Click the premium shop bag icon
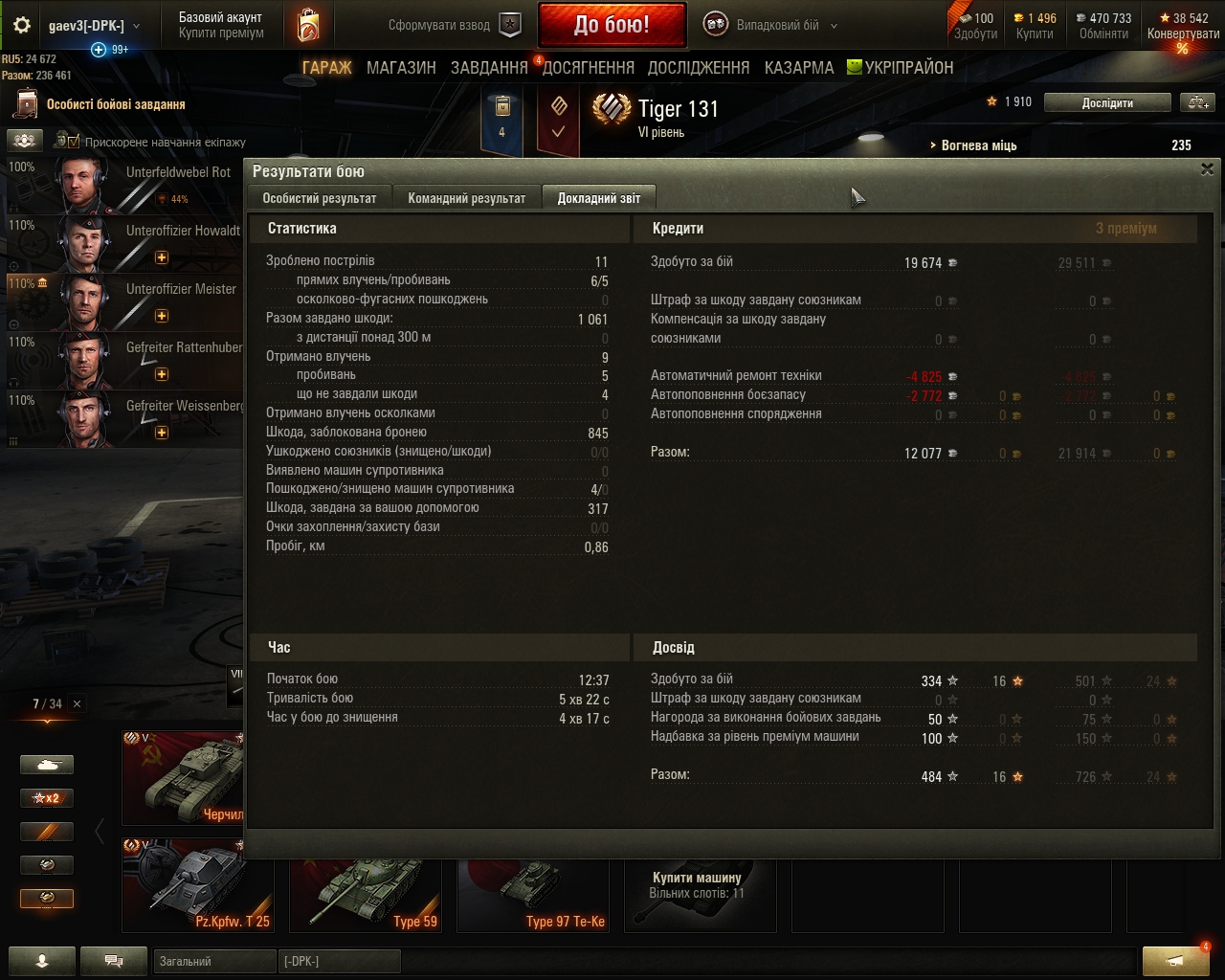This screenshot has width=1225, height=980. point(308,25)
